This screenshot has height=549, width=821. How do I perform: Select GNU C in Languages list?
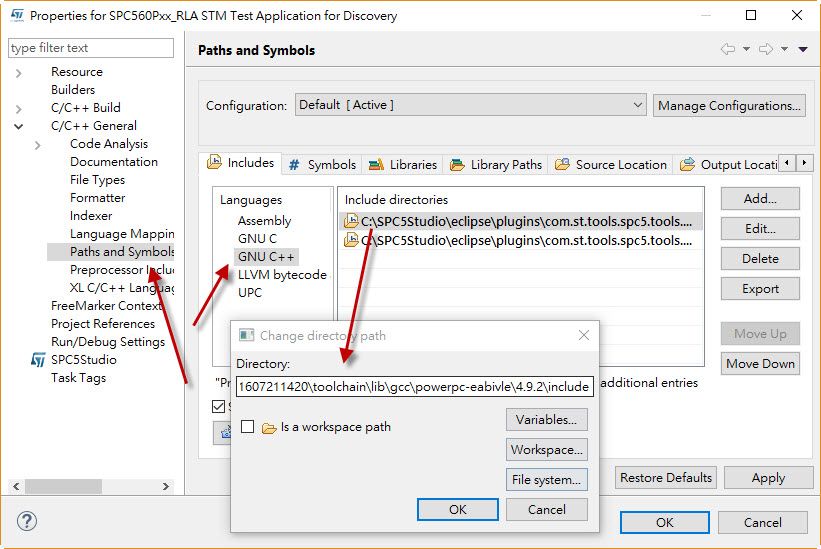coord(257,239)
